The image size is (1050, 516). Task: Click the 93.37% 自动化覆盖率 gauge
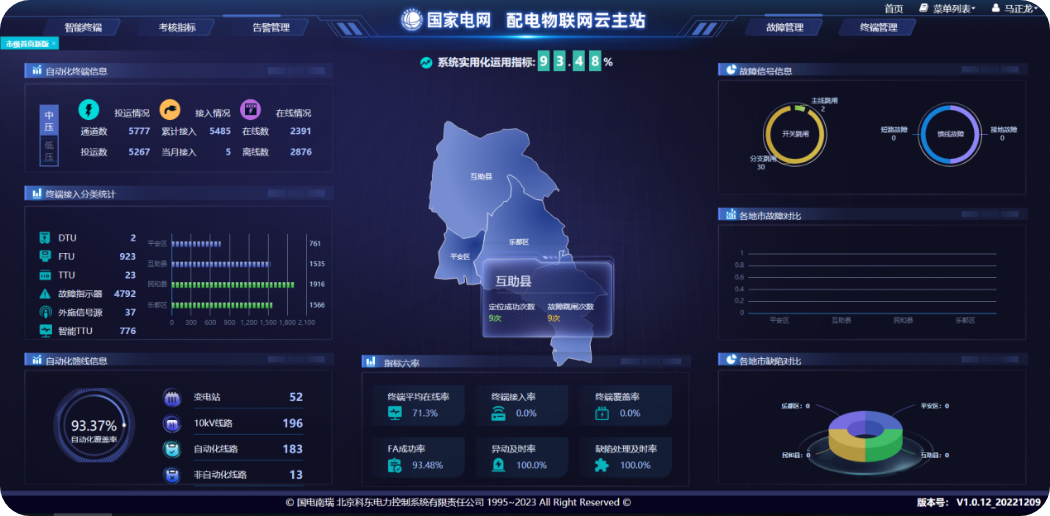click(x=94, y=426)
